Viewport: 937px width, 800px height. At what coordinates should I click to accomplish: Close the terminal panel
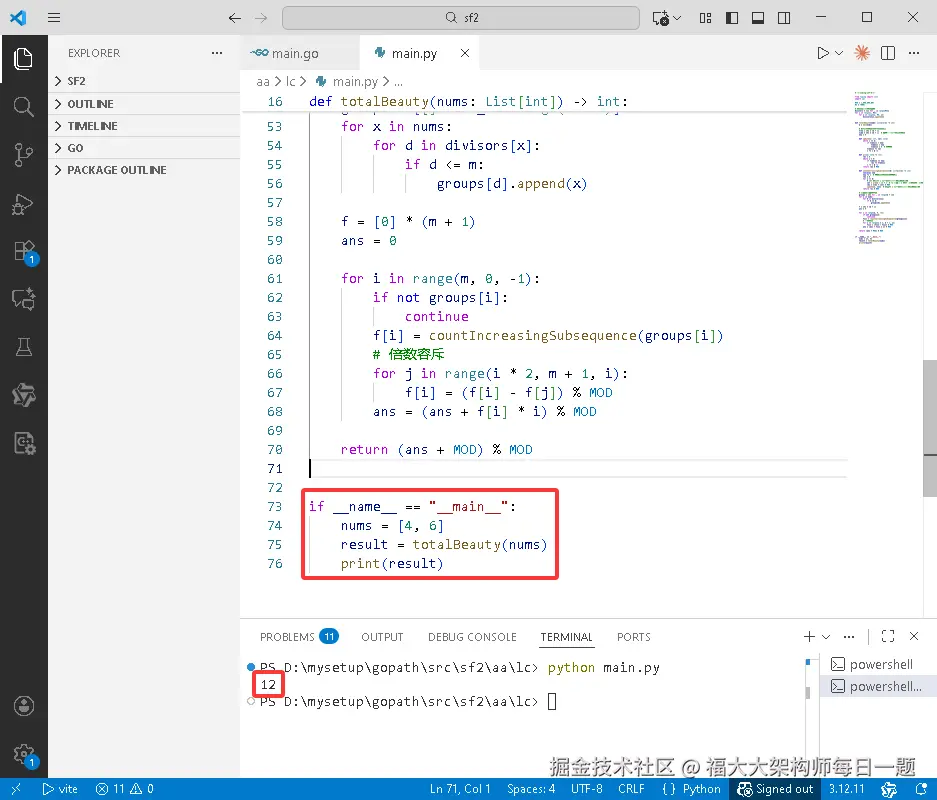(914, 636)
